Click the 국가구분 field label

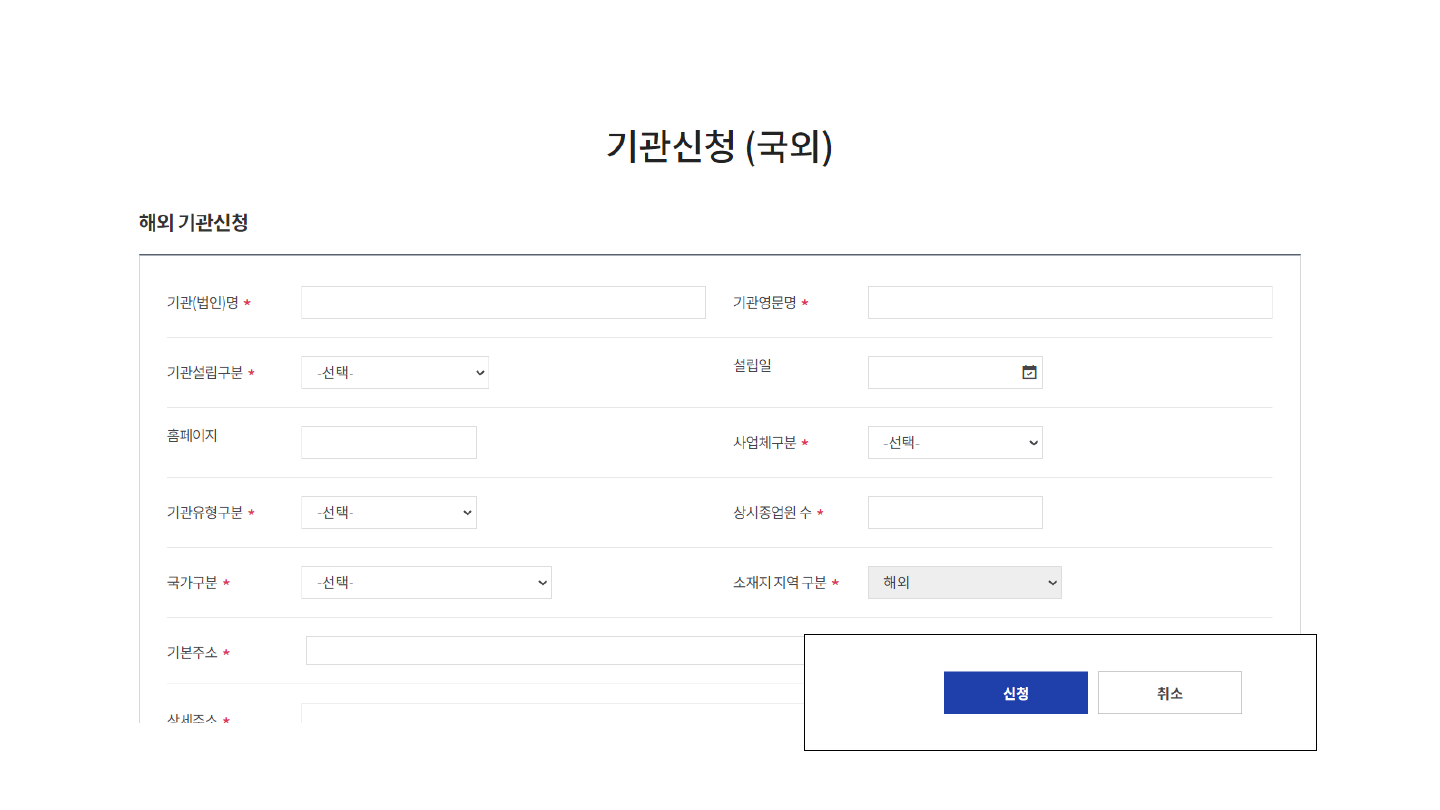tap(192, 583)
